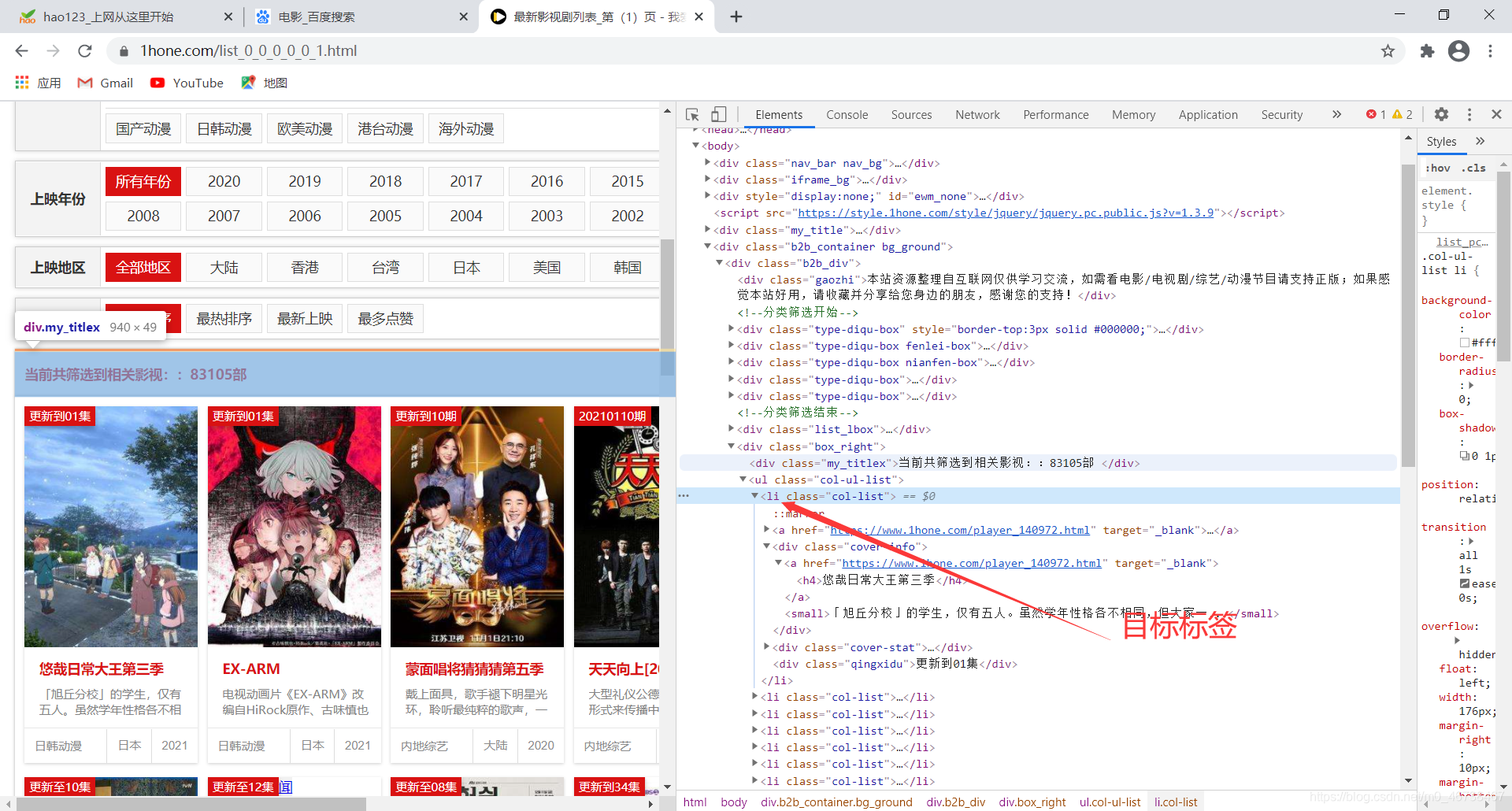Show more DevTools tabs
Image resolution: width=1512 pixels, height=811 pixels.
point(1336,114)
